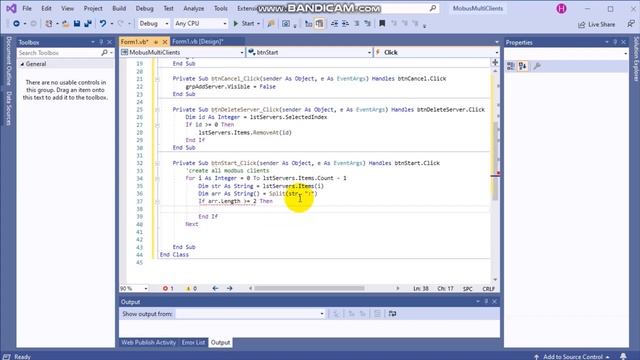
Task: Open the Live Share feature
Action: [x=597, y=24]
